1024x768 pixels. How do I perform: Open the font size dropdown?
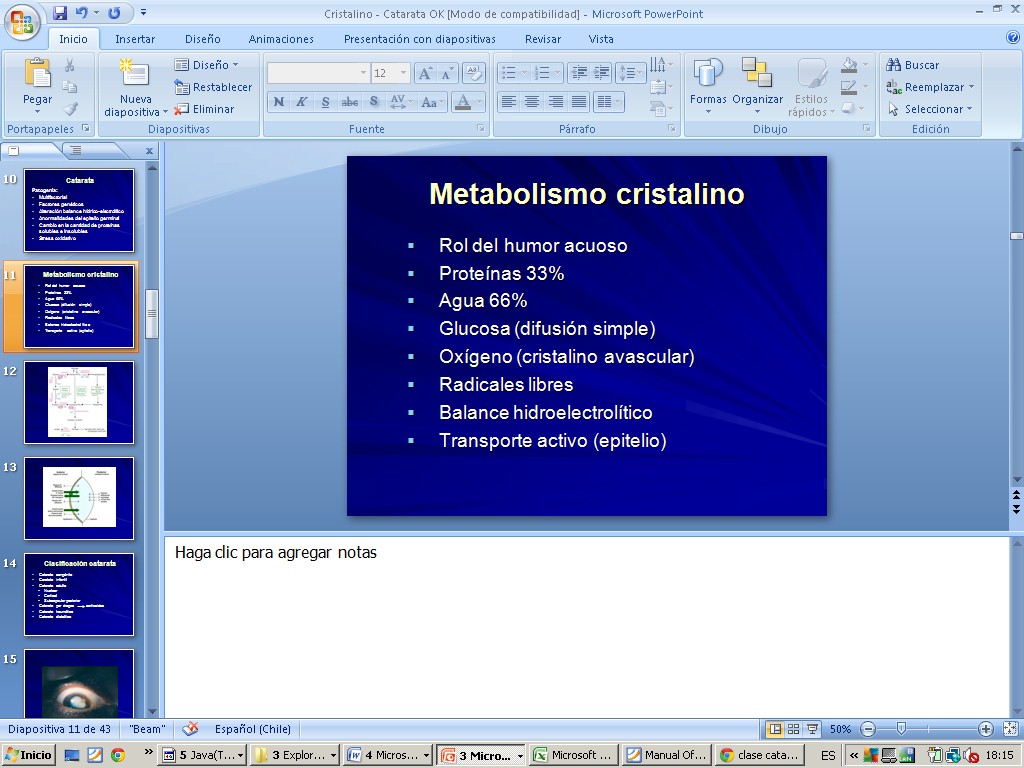click(404, 73)
